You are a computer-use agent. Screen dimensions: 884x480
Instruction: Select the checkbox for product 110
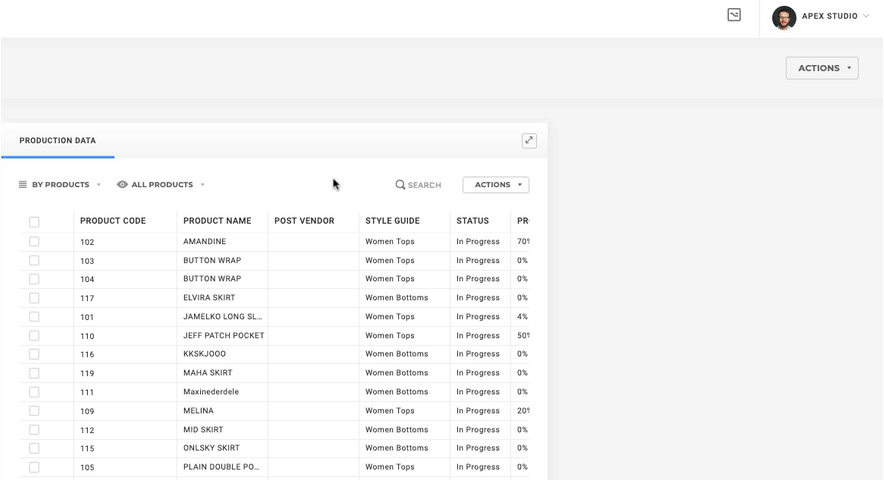click(34, 336)
